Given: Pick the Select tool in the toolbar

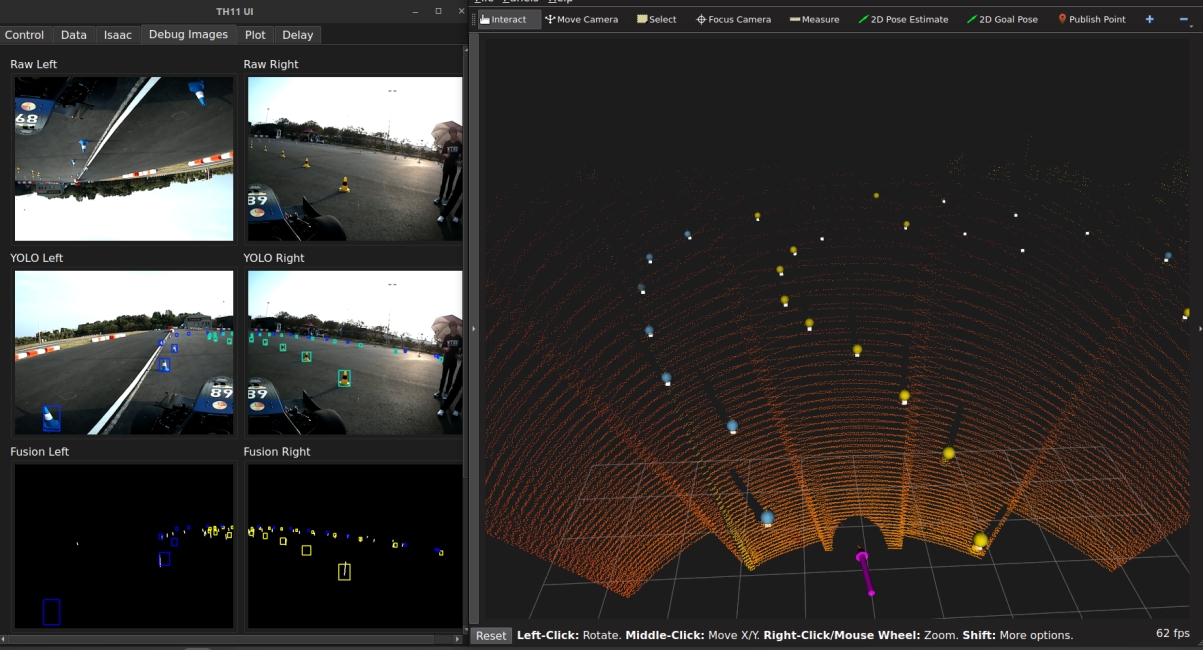Looking at the screenshot, I should 657,19.
